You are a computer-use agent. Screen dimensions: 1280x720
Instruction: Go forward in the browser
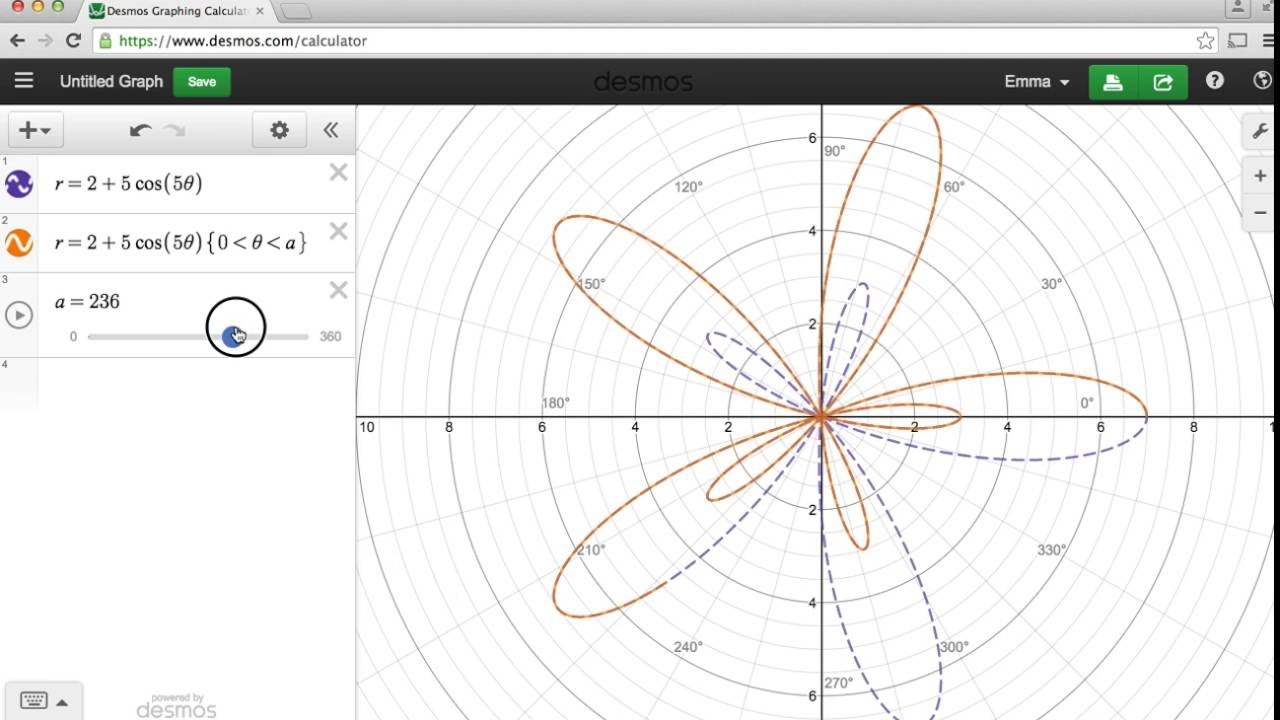tap(45, 41)
